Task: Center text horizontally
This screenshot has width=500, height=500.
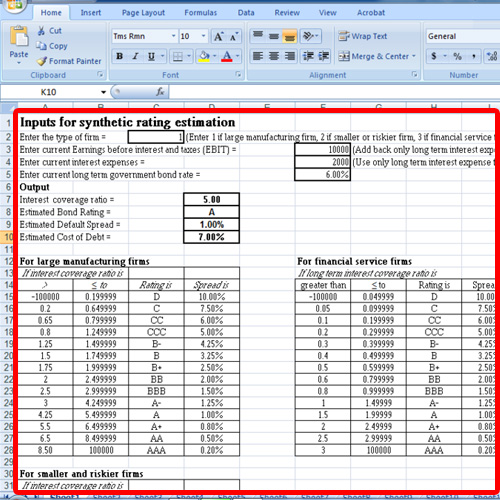Action: pos(274,56)
